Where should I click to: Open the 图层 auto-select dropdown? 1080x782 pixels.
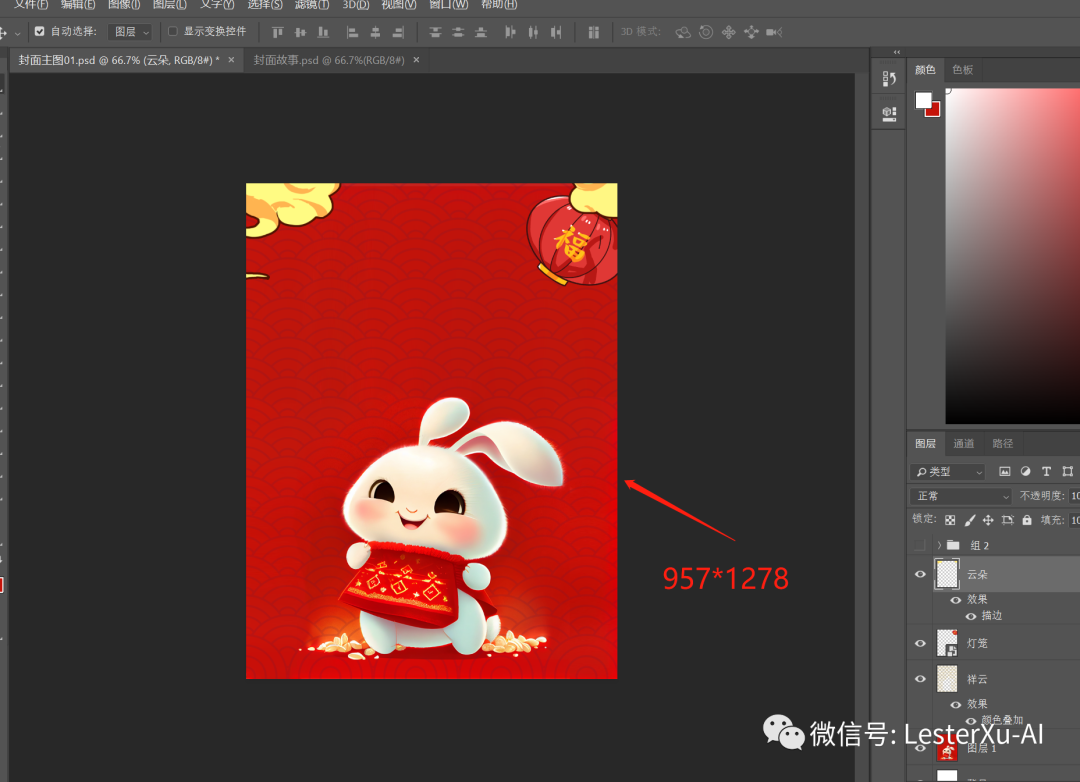click(x=130, y=32)
